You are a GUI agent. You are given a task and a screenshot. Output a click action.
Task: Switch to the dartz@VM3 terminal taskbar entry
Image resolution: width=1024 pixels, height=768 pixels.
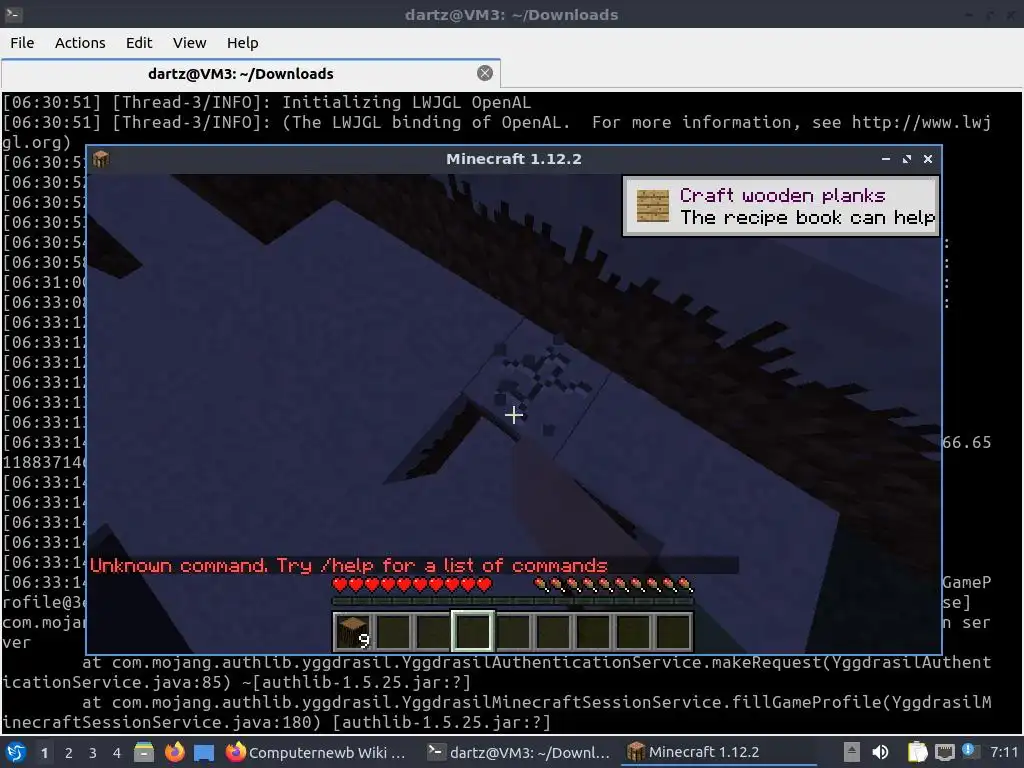[519, 752]
